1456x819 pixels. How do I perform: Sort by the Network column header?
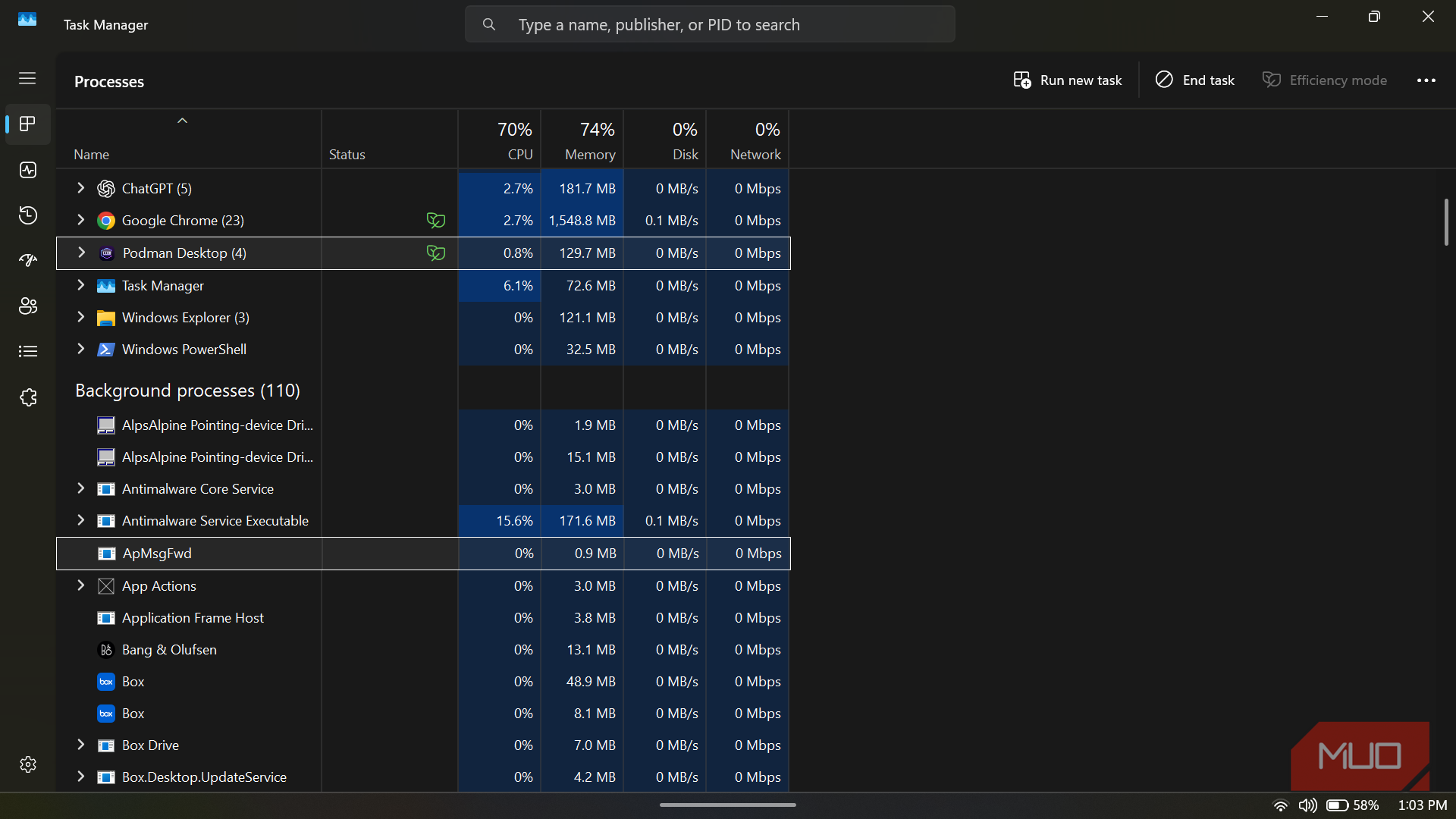click(x=748, y=140)
